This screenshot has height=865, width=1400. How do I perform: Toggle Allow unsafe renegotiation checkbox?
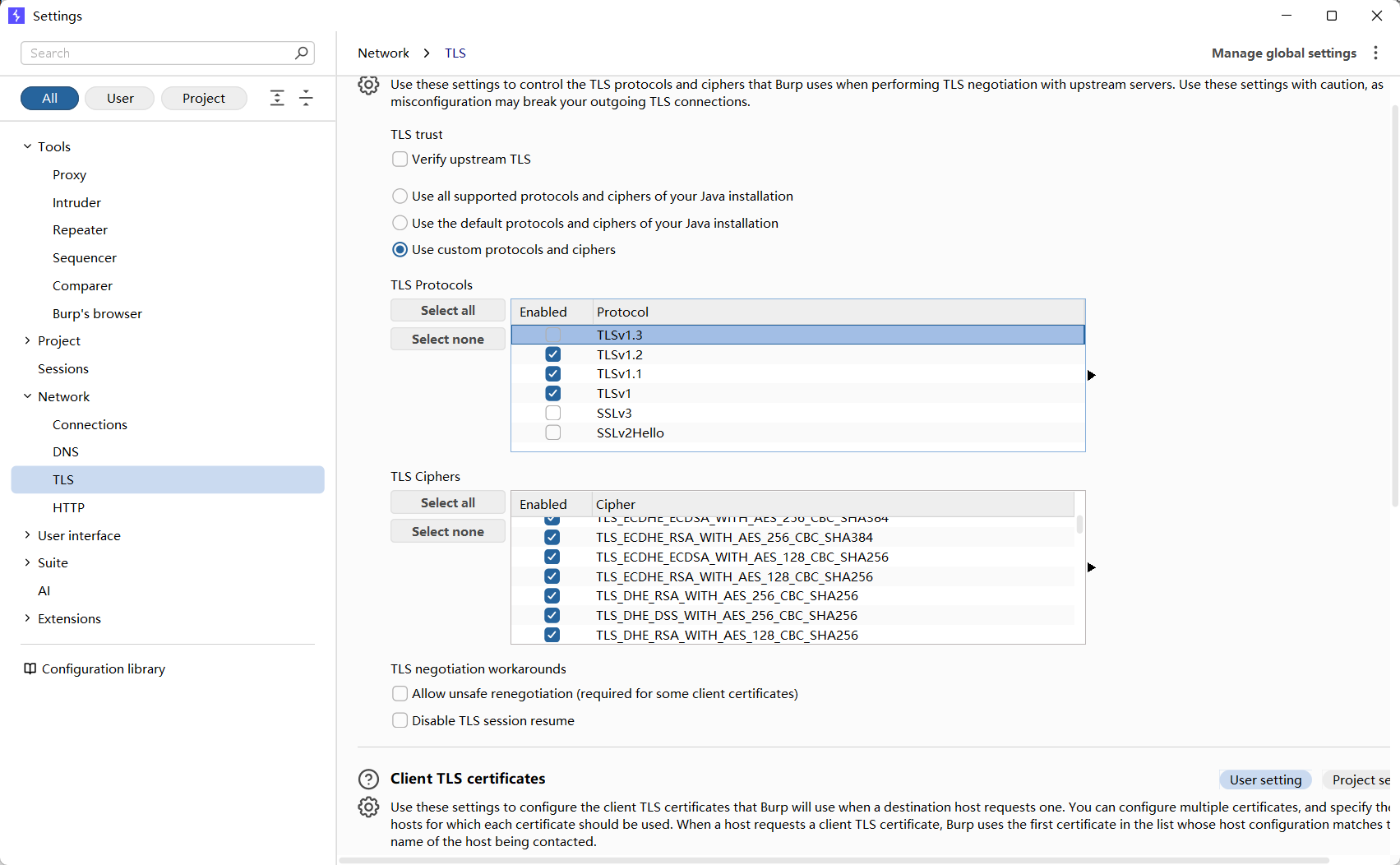[x=400, y=693]
